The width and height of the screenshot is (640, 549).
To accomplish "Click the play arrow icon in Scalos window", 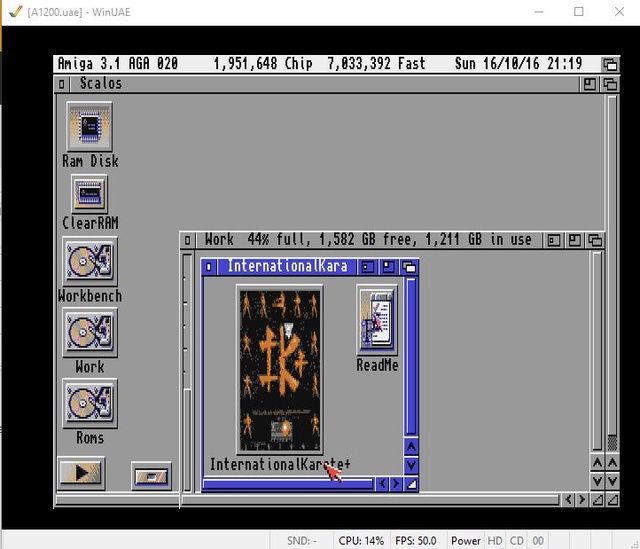I will tap(81, 473).
